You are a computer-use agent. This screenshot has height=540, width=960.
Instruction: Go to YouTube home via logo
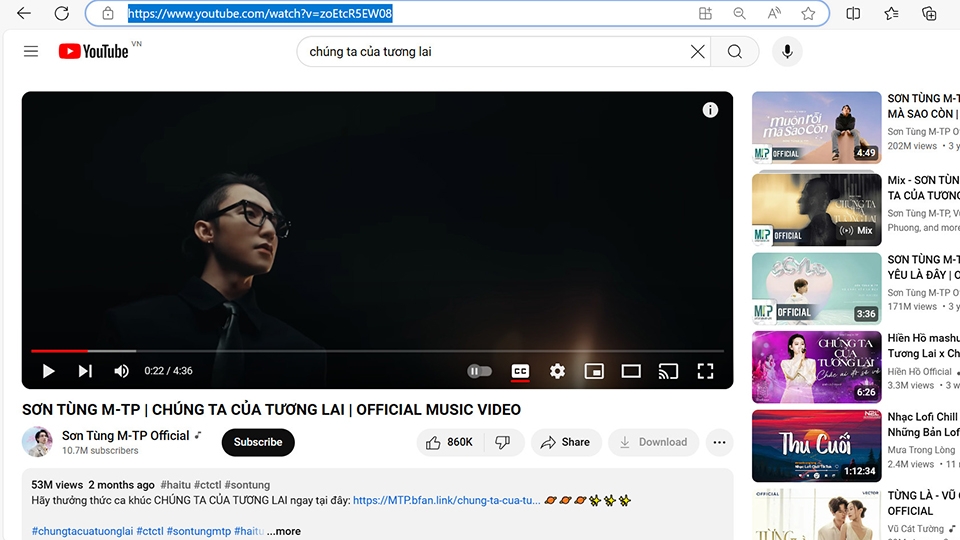(x=94, y=51)
